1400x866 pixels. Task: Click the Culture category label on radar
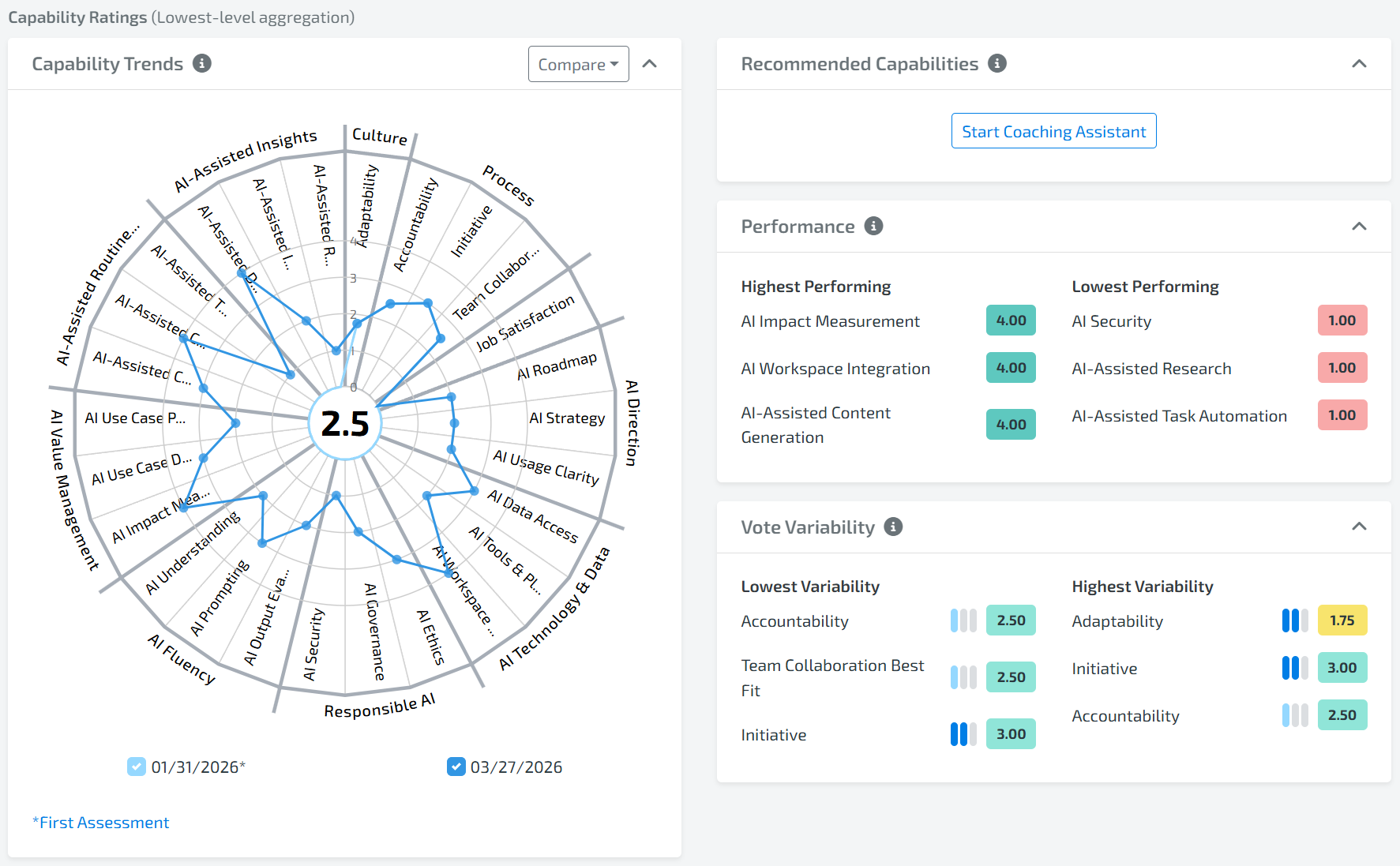click(380, 136)
